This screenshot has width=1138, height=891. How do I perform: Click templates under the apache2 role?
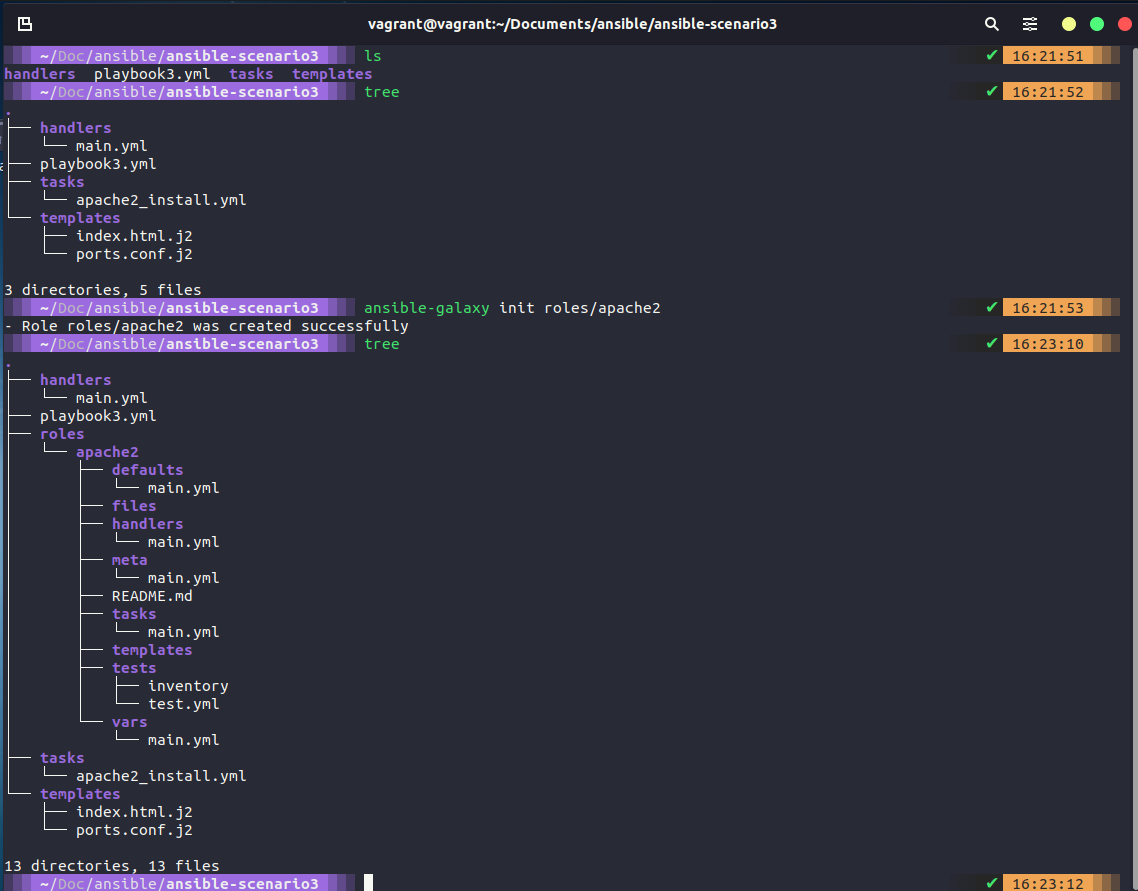(151, 649)
